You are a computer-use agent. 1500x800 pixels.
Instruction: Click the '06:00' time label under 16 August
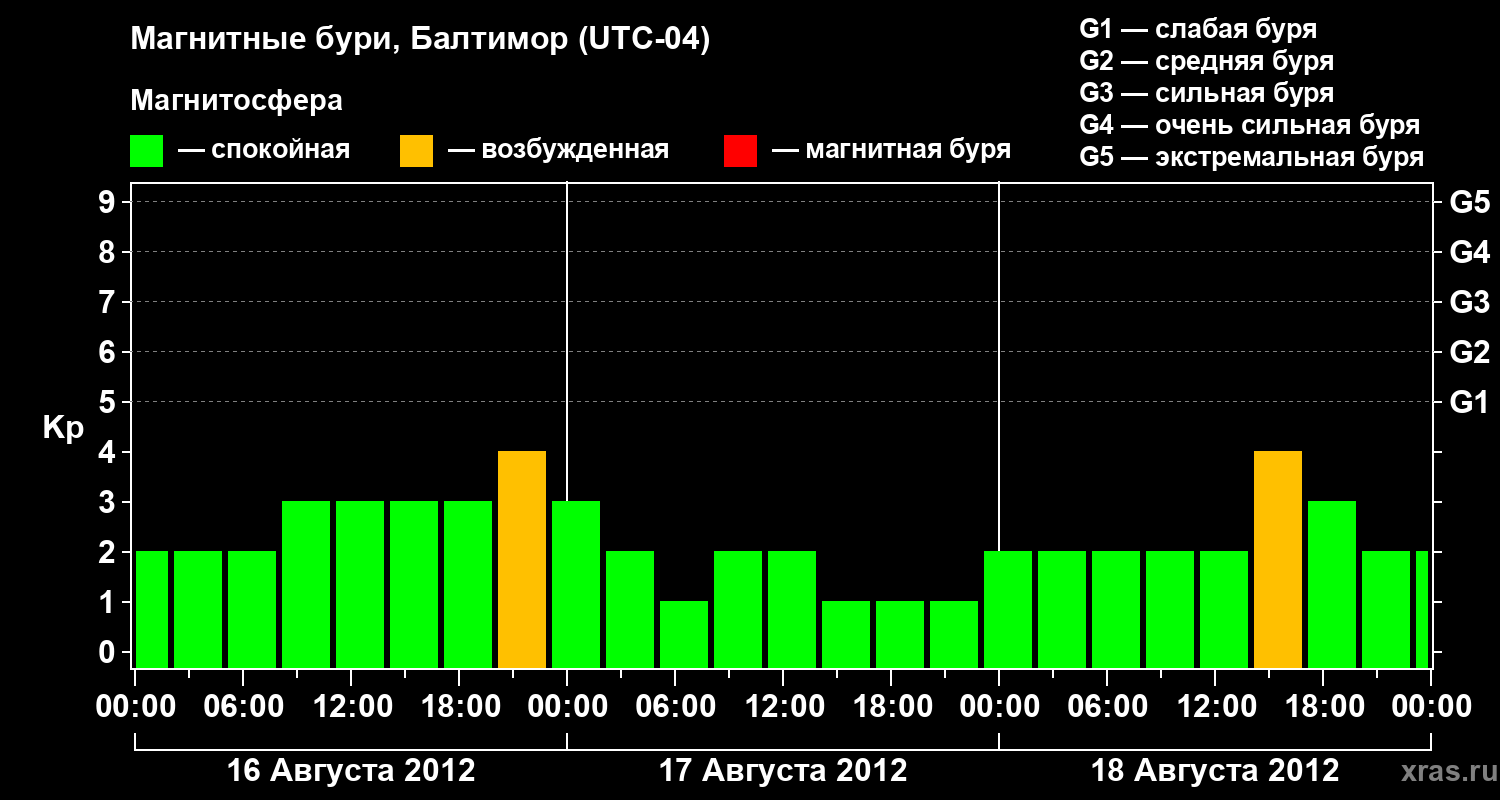point(243,707)
